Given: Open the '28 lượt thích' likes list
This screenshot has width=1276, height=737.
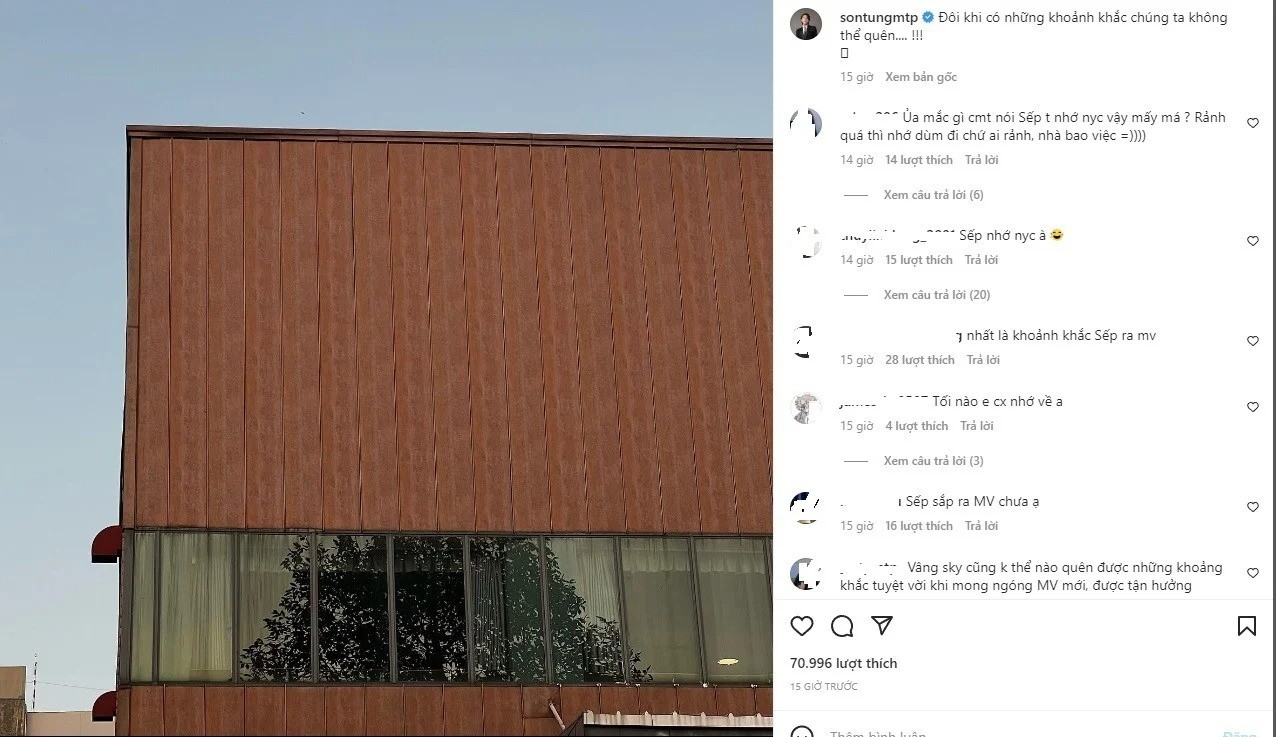Looking at the screenshot, I should [920, 360].
